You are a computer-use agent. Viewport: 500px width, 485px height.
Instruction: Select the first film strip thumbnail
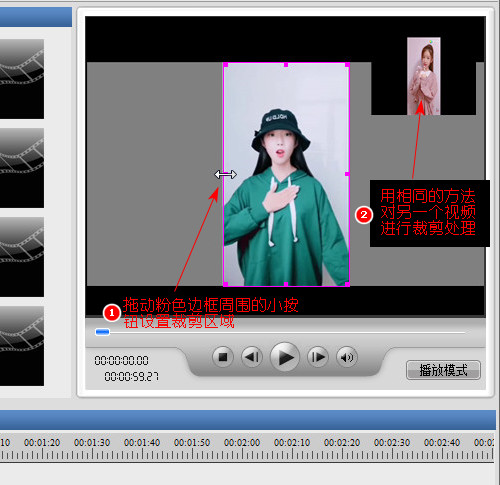click(x=22, y=79)
